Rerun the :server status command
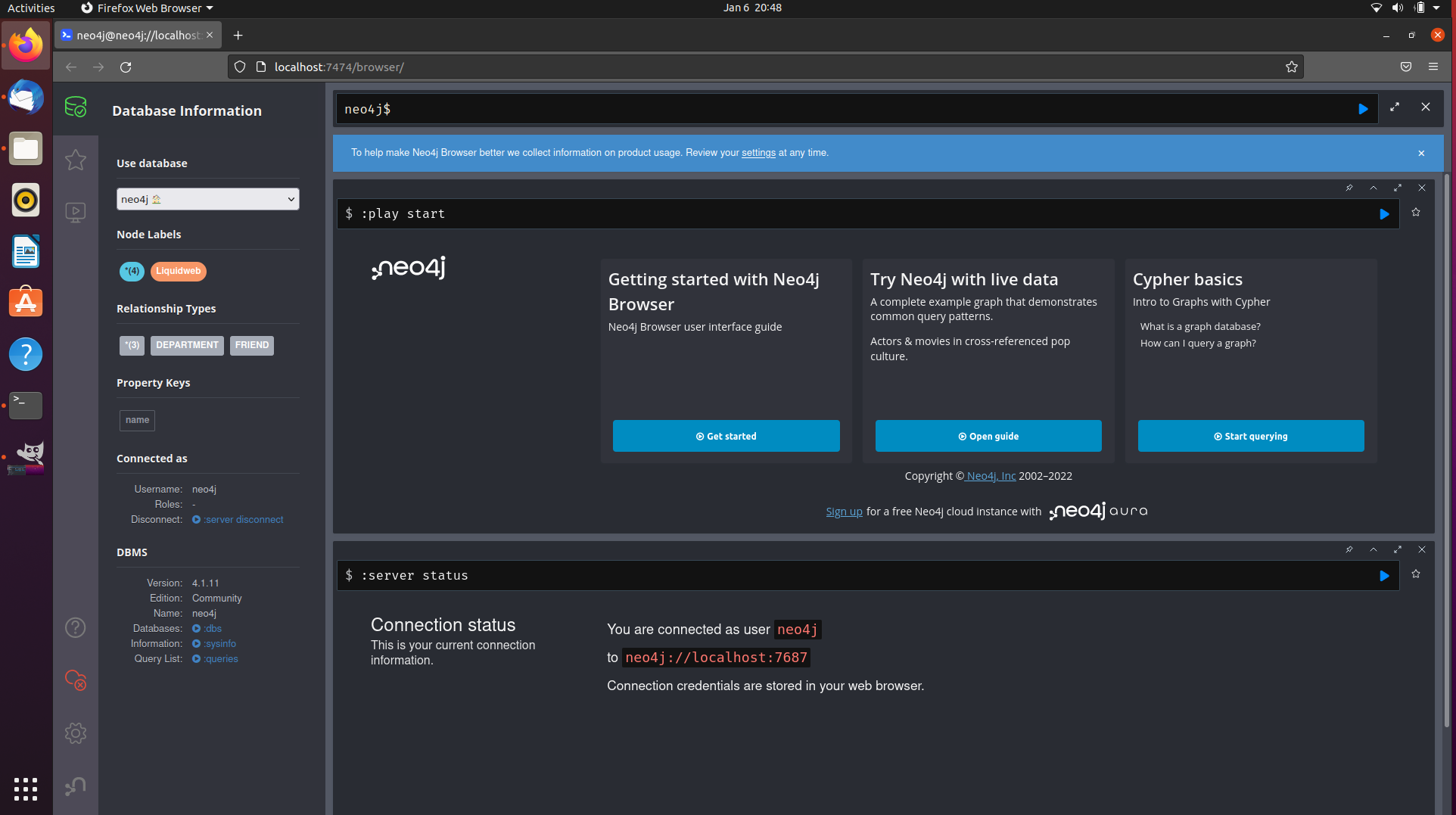The image size is (1456, 815). coord(1384,576)
